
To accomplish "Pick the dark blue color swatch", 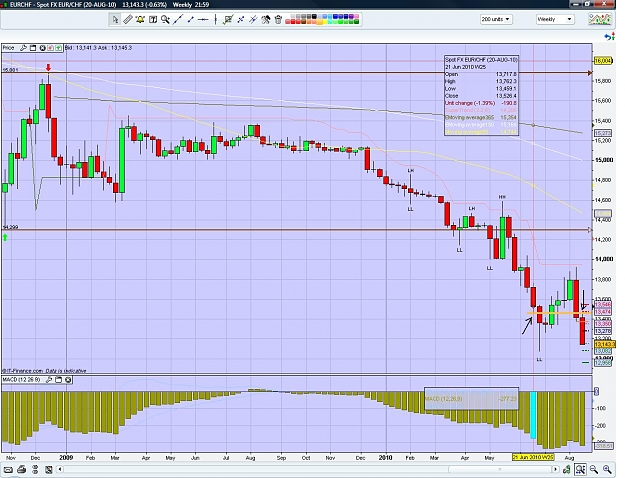I will 346,16.
